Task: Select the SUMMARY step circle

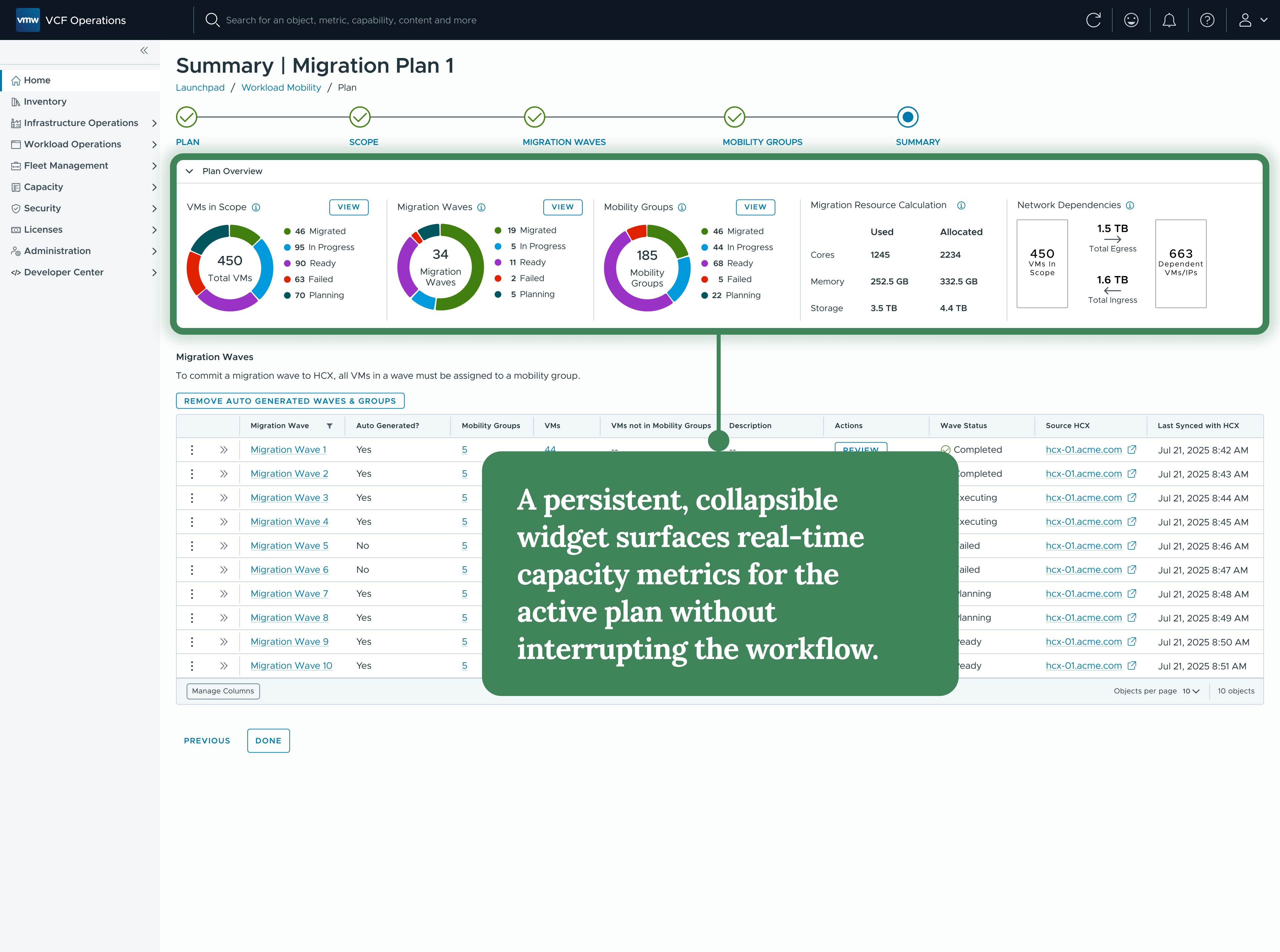Action: coord(907,117)
